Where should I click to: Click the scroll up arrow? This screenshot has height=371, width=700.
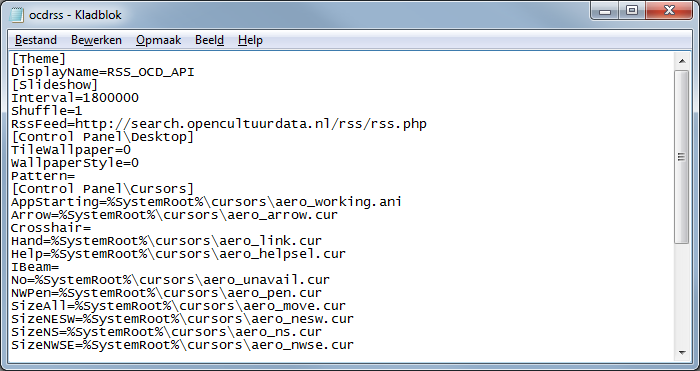tap(682, 61)
